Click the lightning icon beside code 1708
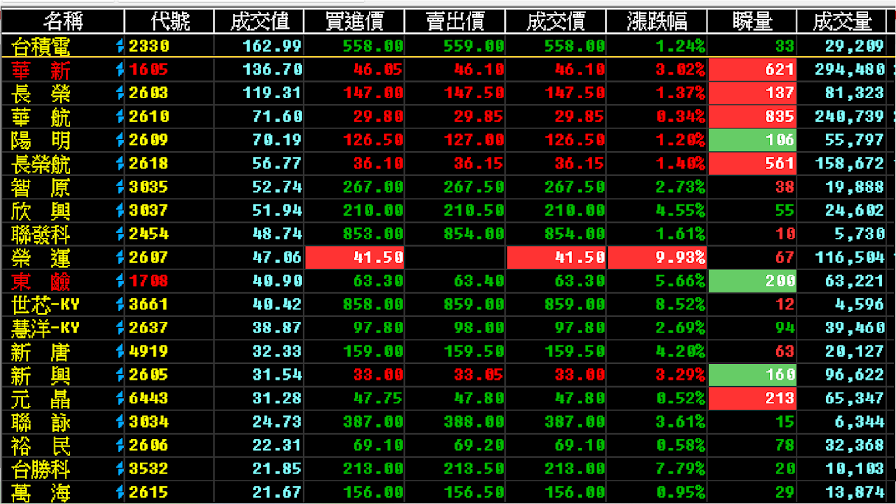This screenshot has width=896, height=504. coord(120,281)
